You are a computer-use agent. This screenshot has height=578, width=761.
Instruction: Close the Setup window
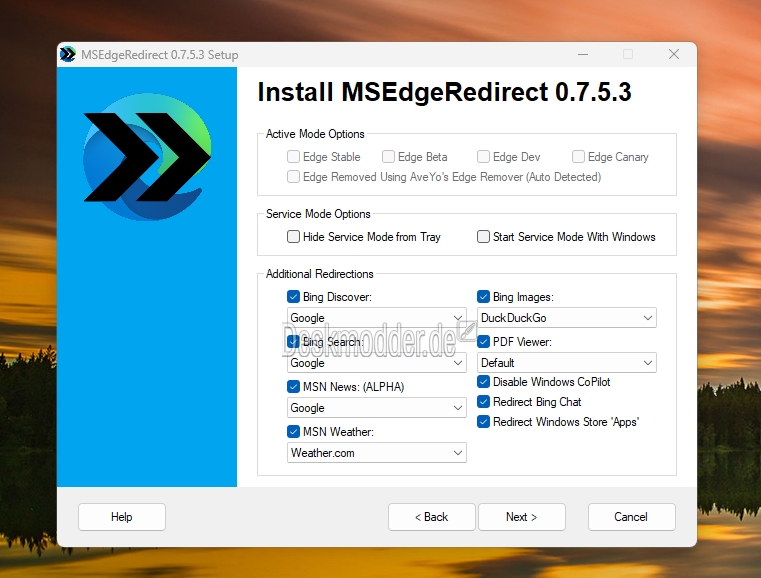click(x=674, y=54)
